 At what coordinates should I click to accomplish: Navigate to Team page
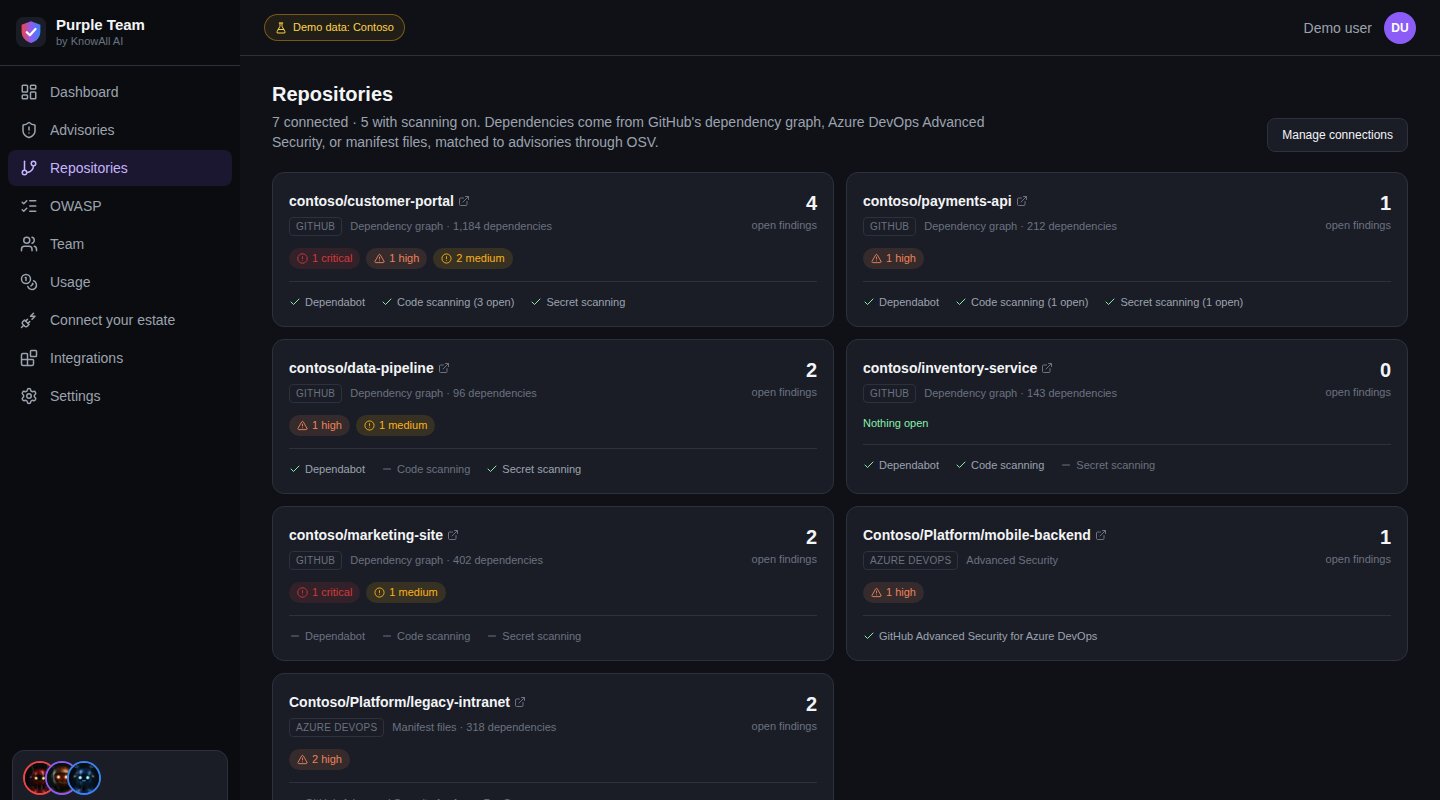[x=120, y=244]
